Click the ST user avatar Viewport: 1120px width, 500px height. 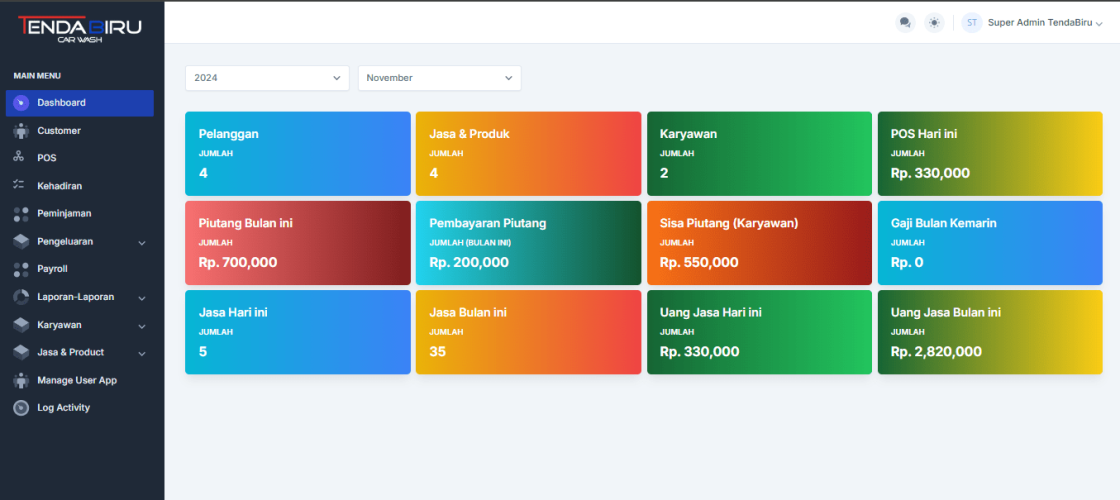(971, 22)
